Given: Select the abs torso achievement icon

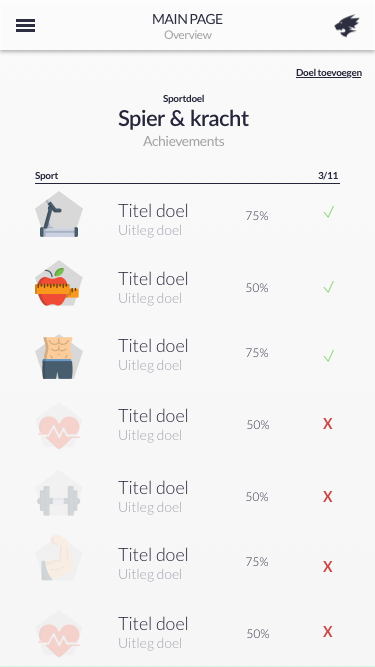Looking at the screenshot, I should [x=59, y=356].
